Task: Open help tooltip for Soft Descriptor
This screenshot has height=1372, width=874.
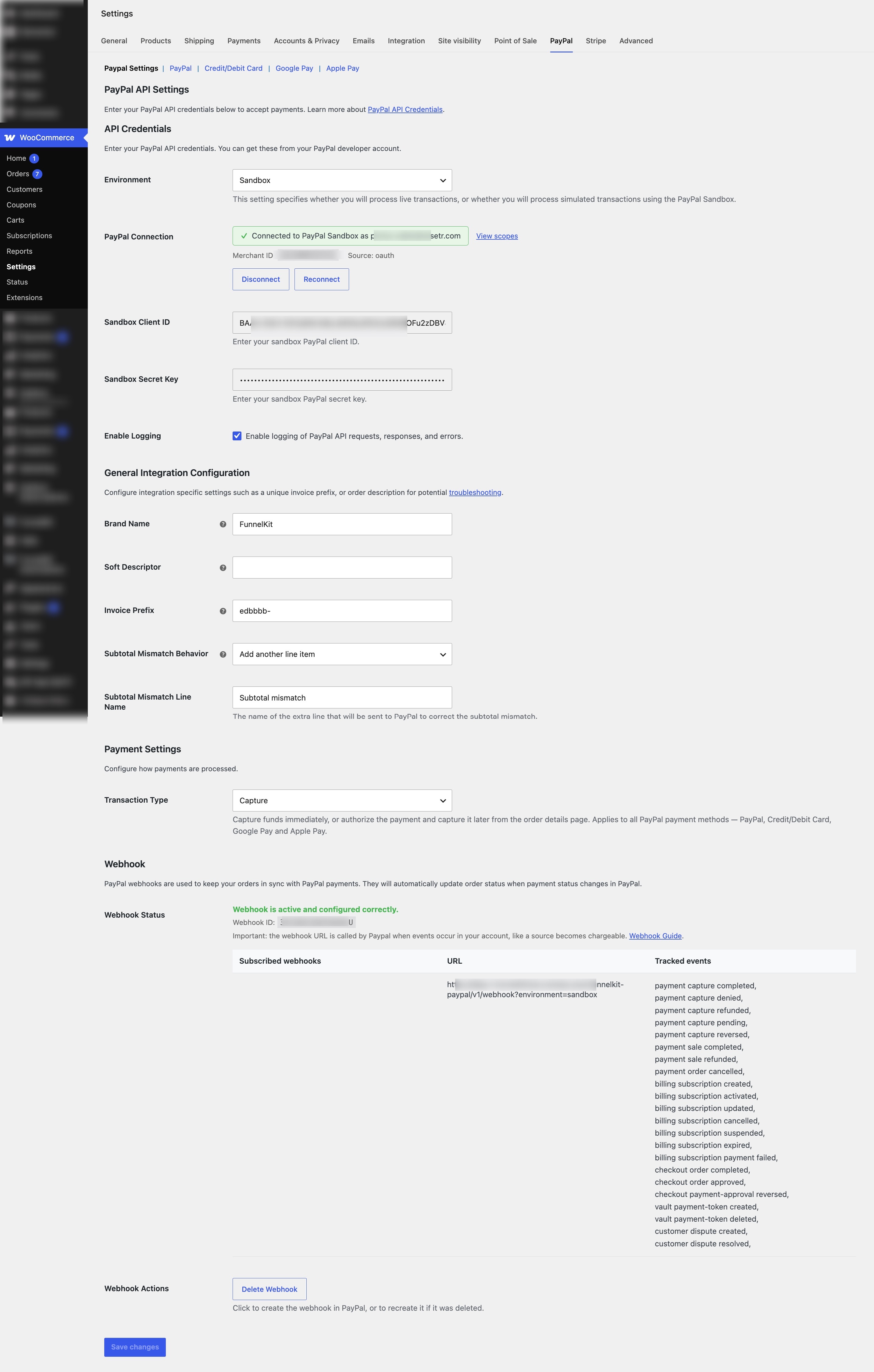Action: 223,568
